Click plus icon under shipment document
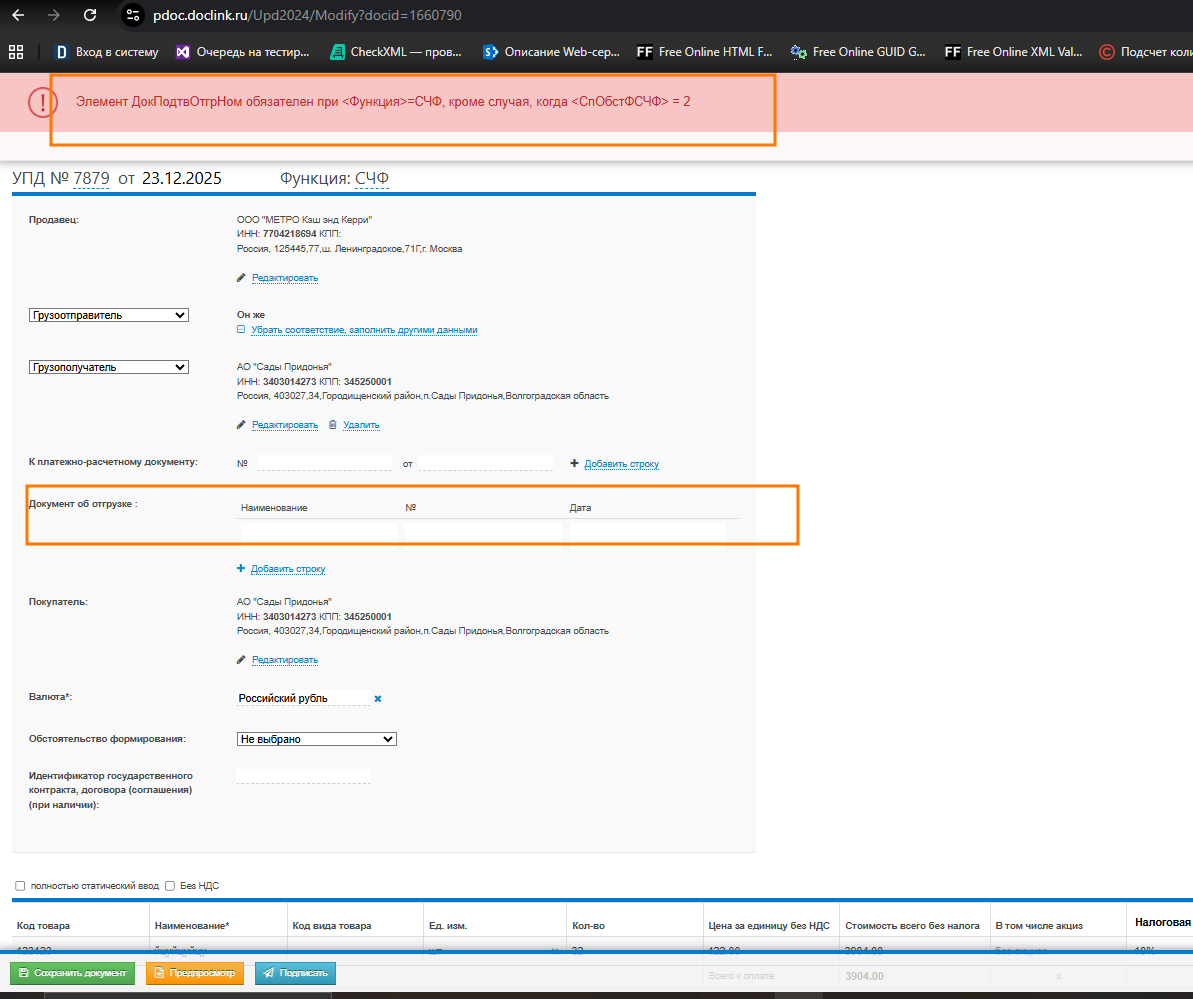Viewport: 1193px width, 999px height. [241, 568]
